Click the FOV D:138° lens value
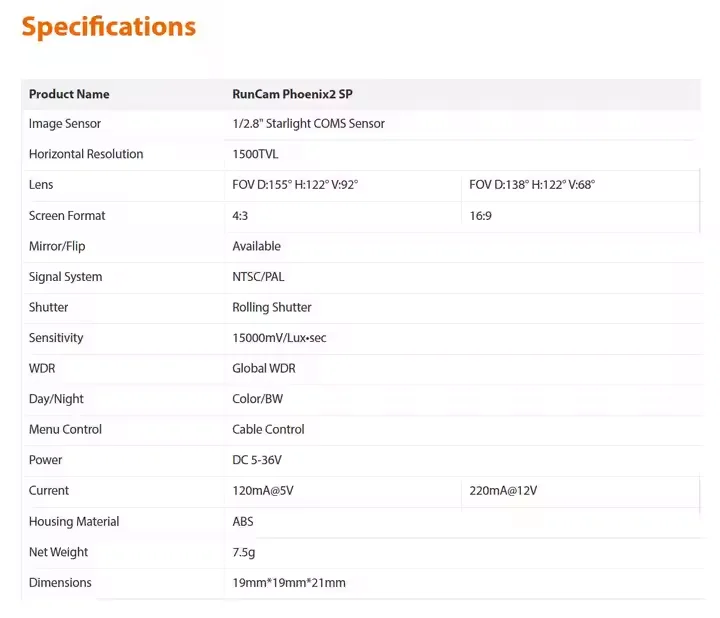The image size is (720, 618). click(531, 185)
